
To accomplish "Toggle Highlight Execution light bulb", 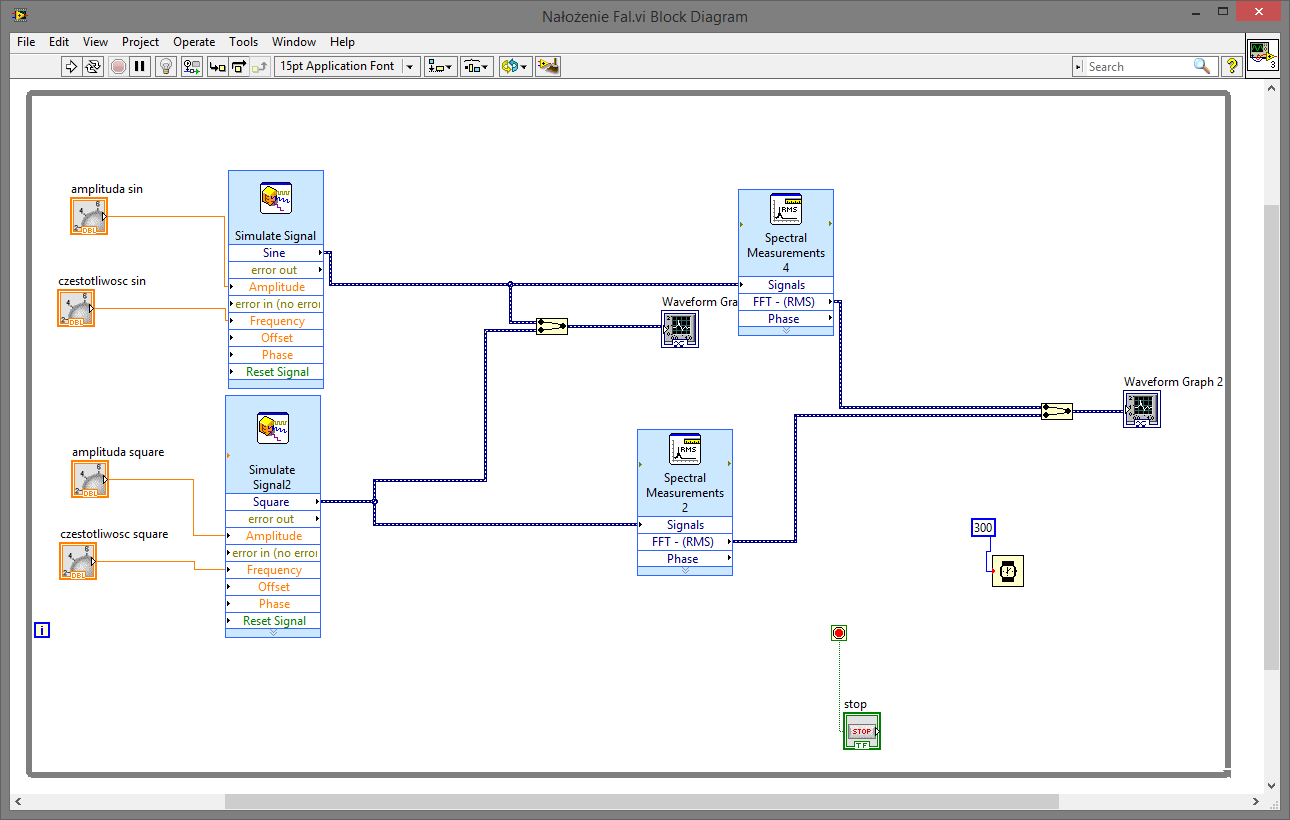I will tap(166, 67).
